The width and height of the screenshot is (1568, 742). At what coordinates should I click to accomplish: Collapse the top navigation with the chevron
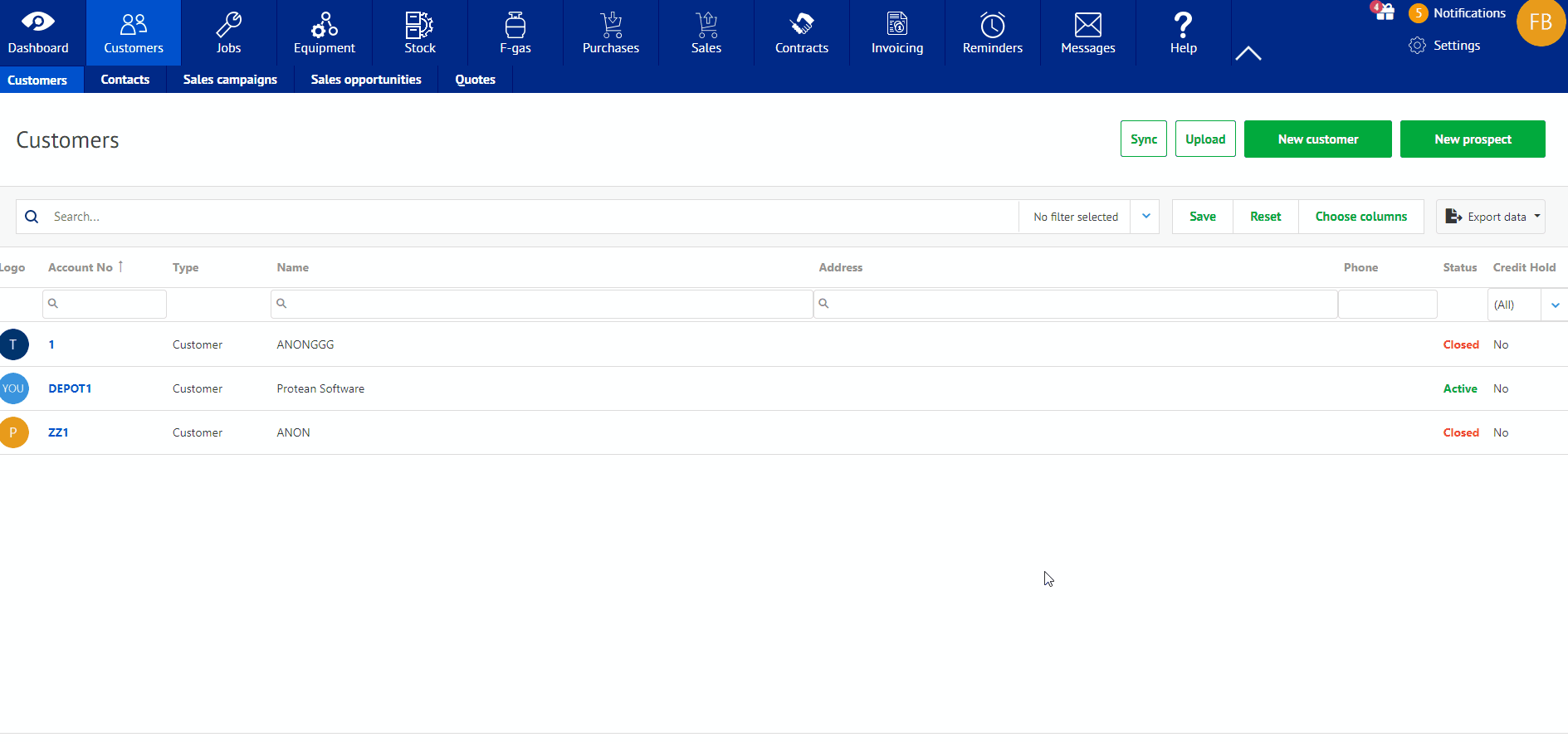pyautogui.click(x=1248, y=54)
